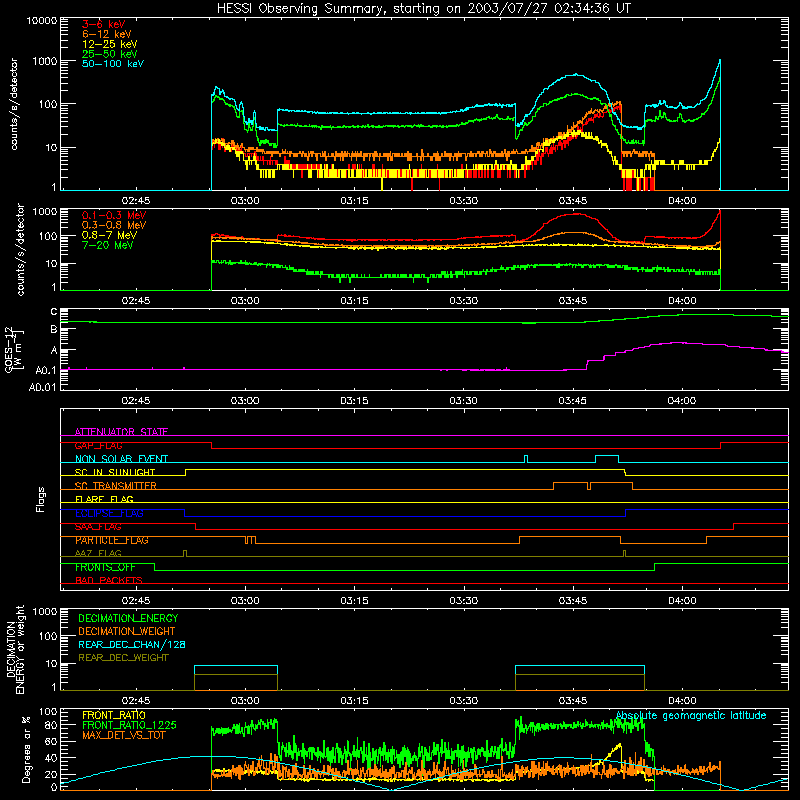Click the Absolute geomagnetic latitude label
Screen dimensions: 800x800
tap(691, 715)
